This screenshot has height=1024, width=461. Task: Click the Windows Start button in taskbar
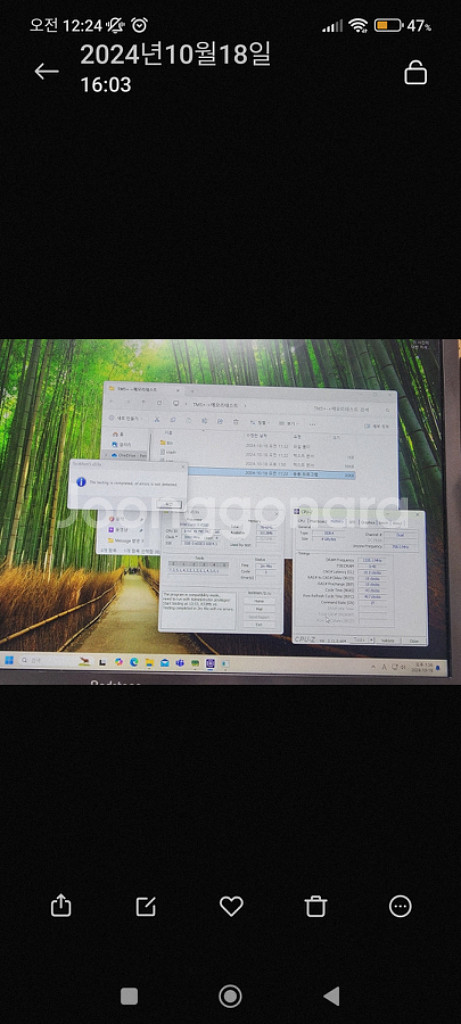[x=9, y=661]
